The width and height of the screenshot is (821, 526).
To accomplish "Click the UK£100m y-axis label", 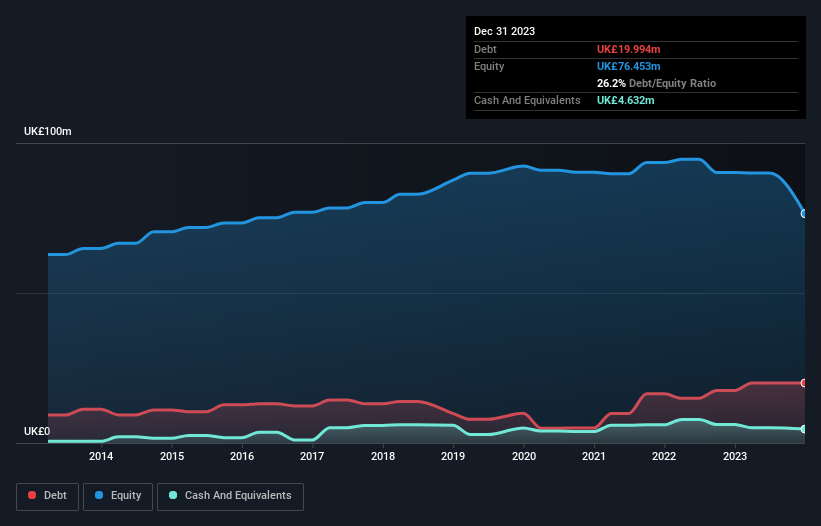I will click(x=48, y=131).
